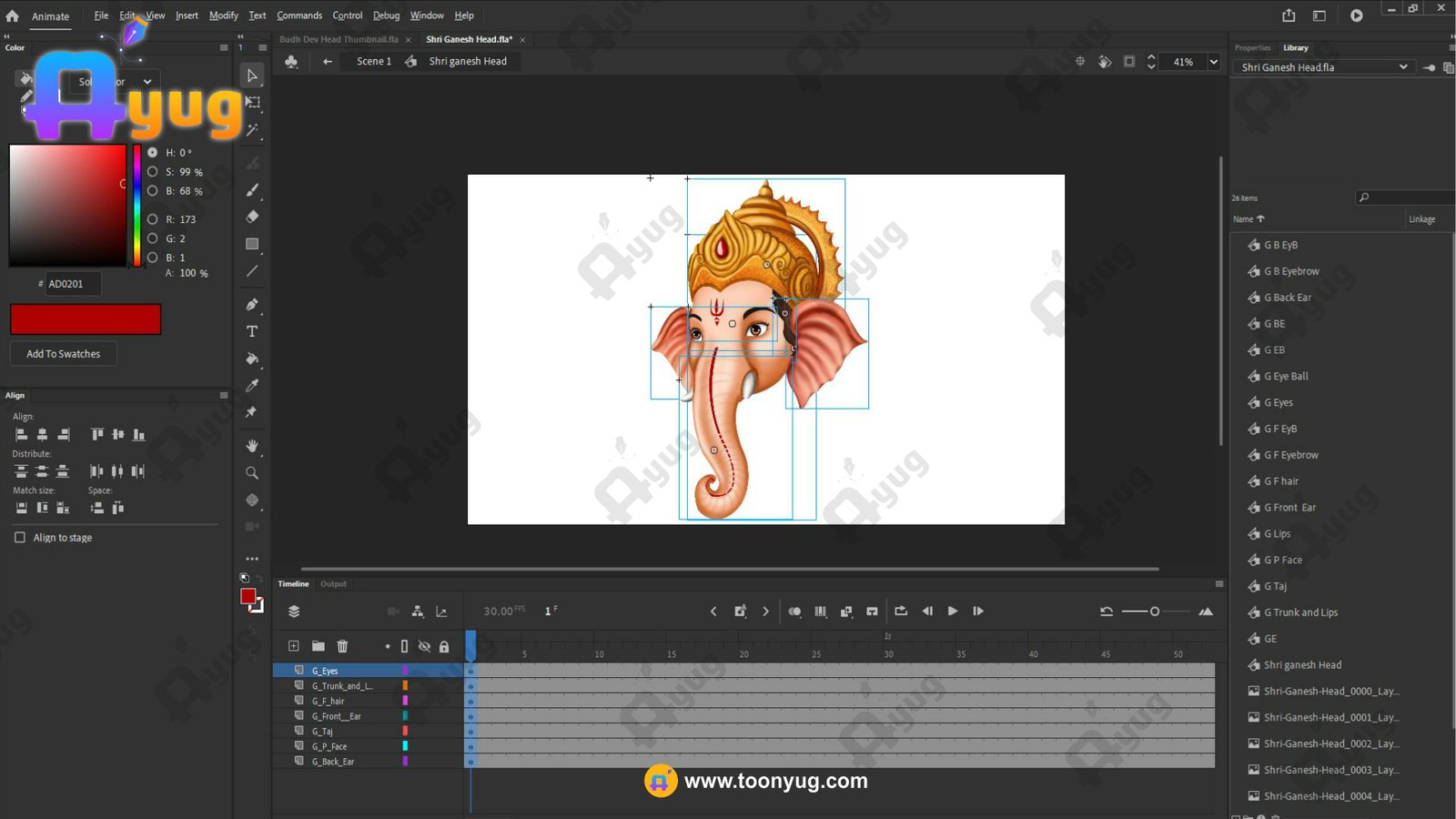The width and height of the screenshot is (1456, 819).
Task: Sort library by Name arrow
Action: (1260, 219)
